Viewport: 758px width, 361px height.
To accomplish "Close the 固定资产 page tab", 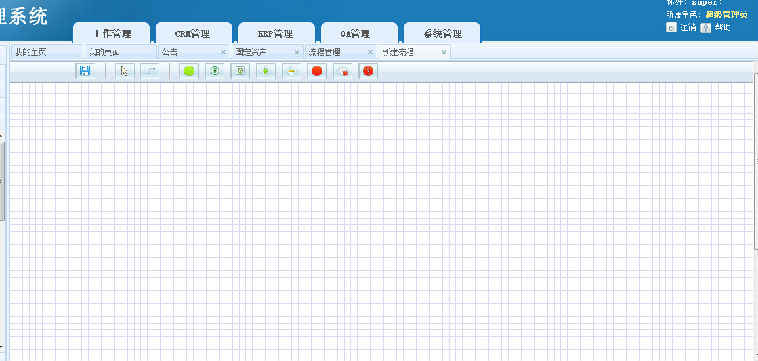I will (x=297, y=52).
